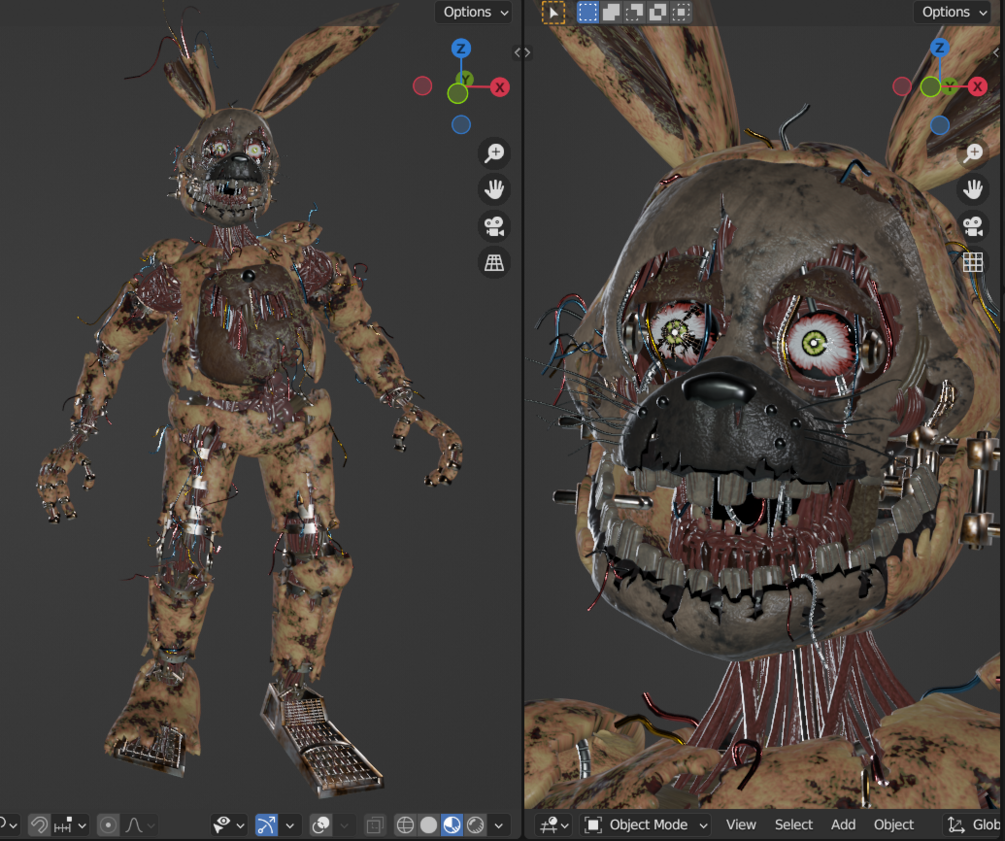Screen dimensions: 1005x841
Task: Choose the Extend existing selection mode
Action: coord(611,12)
